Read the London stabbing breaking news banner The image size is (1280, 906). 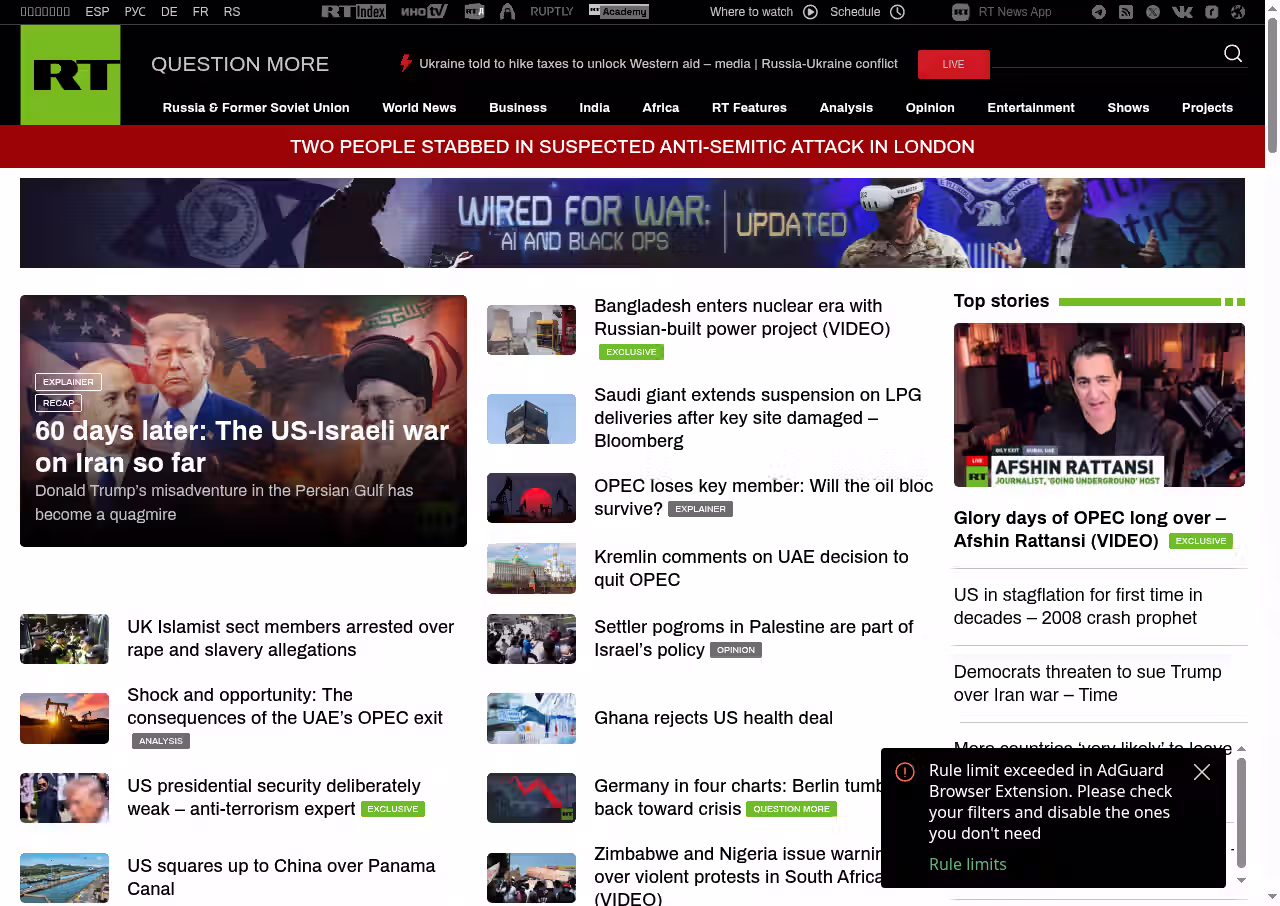tap(632, 147)
